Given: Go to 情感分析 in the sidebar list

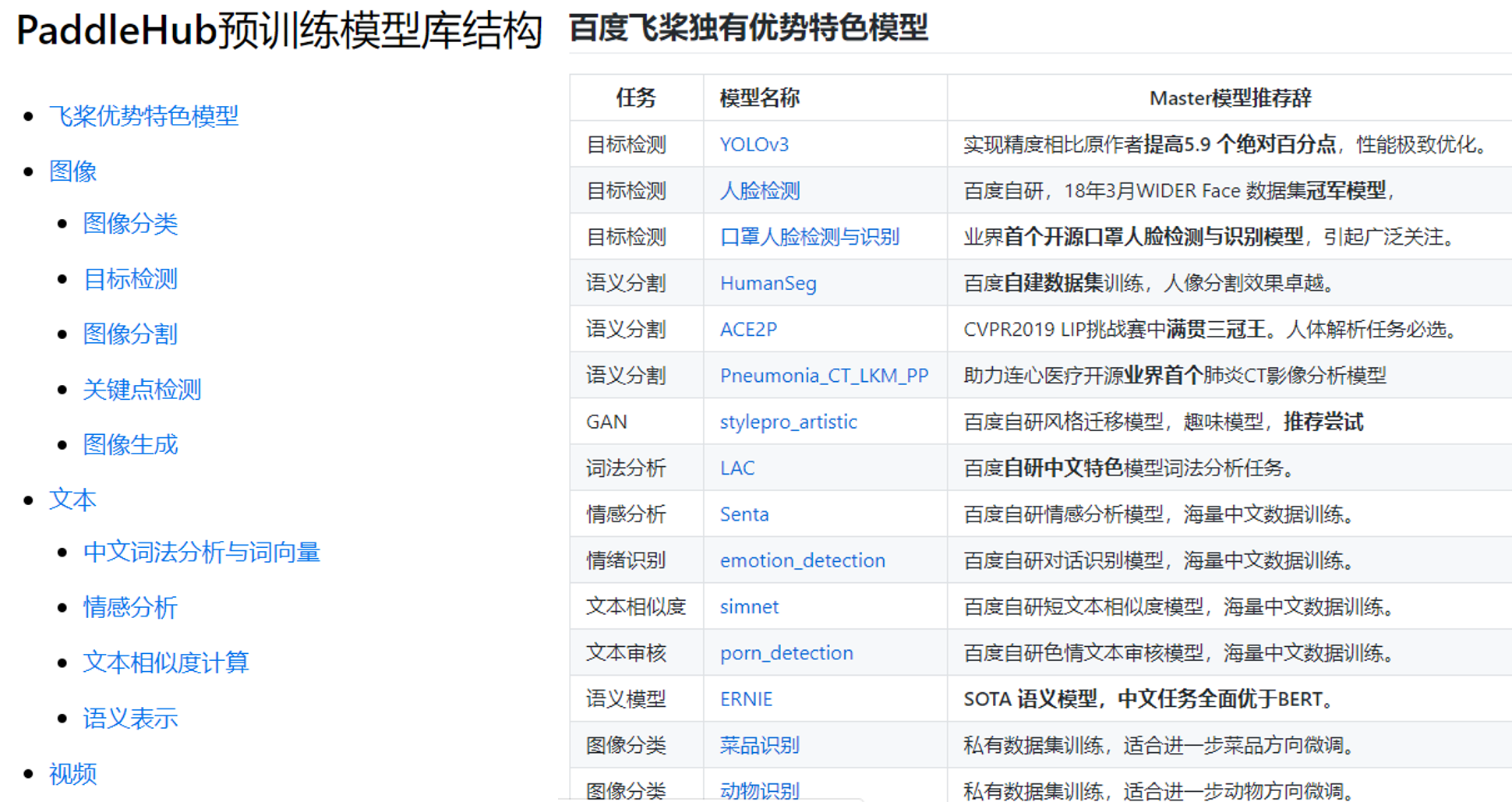Looking at the screenshot, I should (130, 607).
